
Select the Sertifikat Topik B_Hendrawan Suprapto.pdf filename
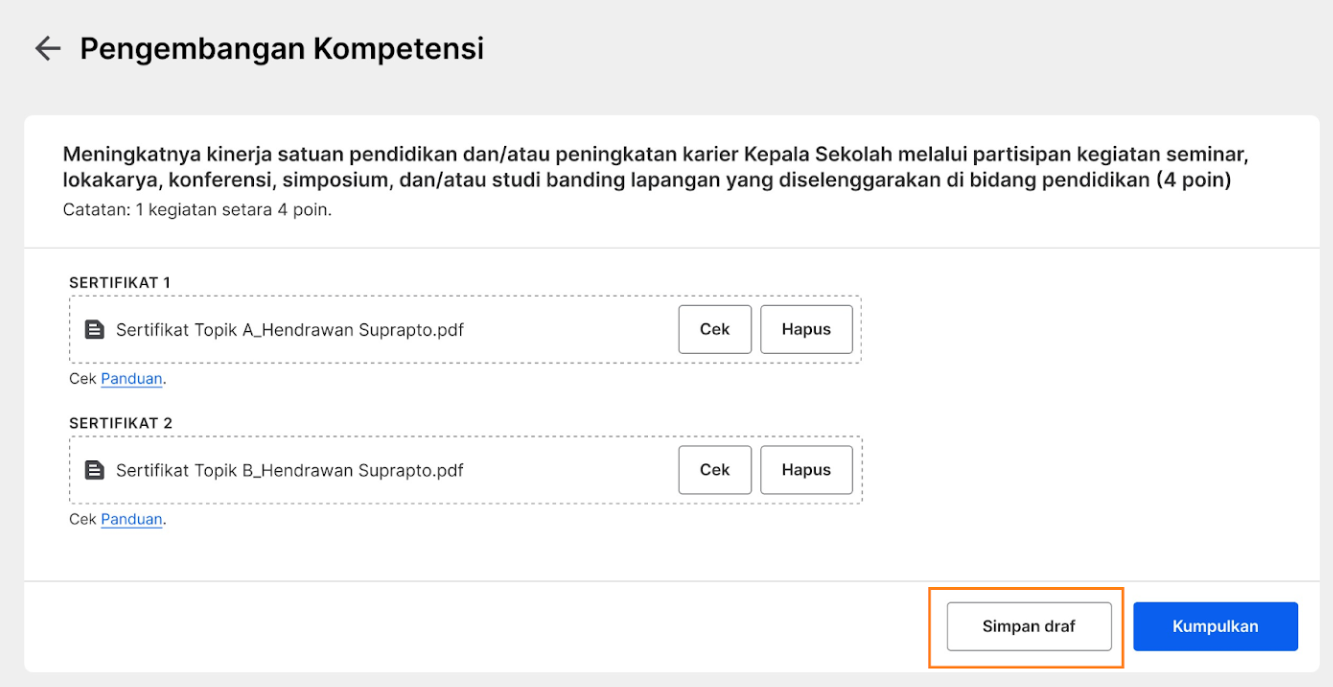click(x=290, y=469)
